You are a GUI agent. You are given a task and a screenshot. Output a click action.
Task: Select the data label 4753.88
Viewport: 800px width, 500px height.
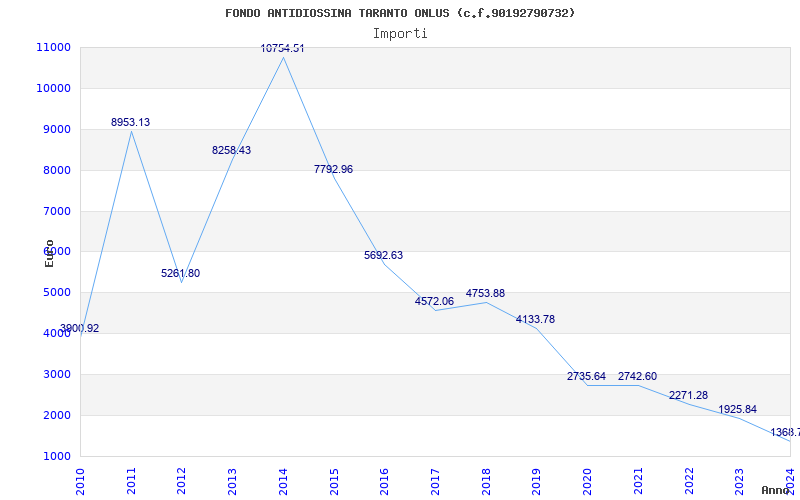tap(485, 293)
